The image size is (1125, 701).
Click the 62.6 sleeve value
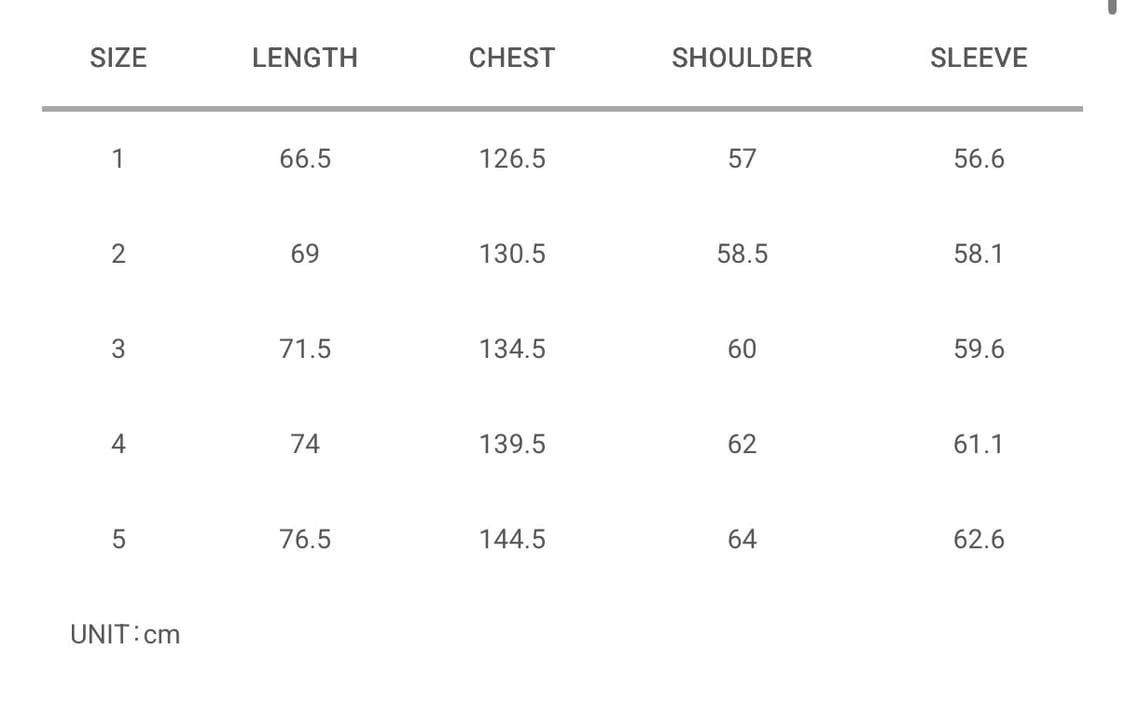(x=978, y=540)
